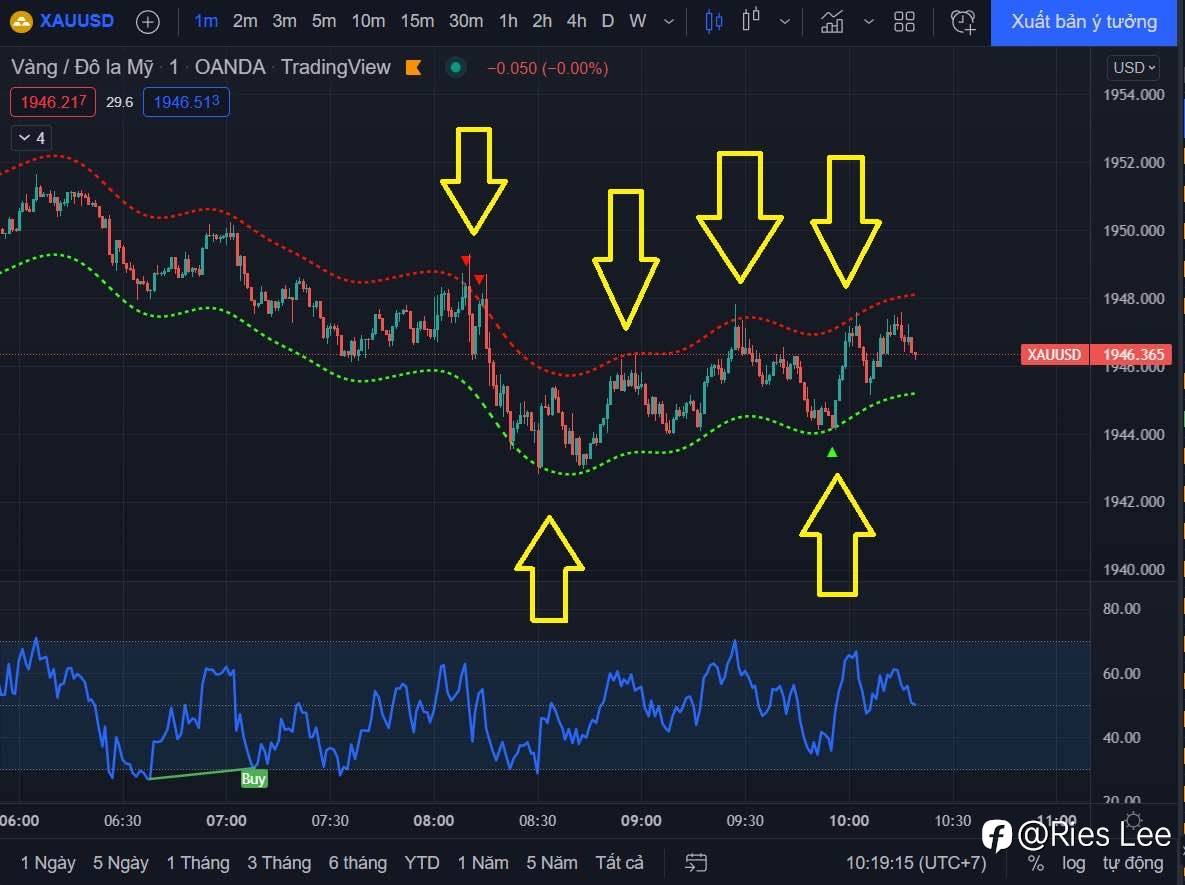Image resolution: width=1185 pixels, height=885 pixels.
Task: Select the 1 Tháng date range
Action: pos(198,862)
